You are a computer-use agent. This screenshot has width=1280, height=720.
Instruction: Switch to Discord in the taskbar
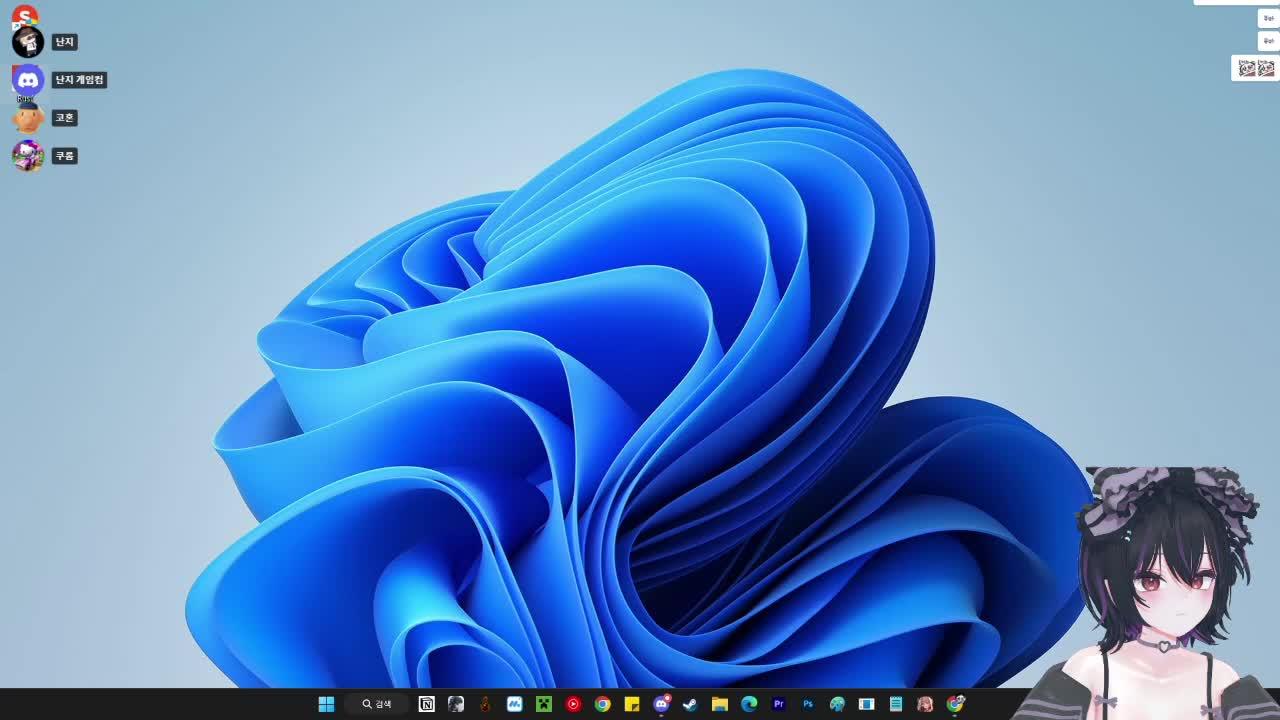(x=661, y=704)
